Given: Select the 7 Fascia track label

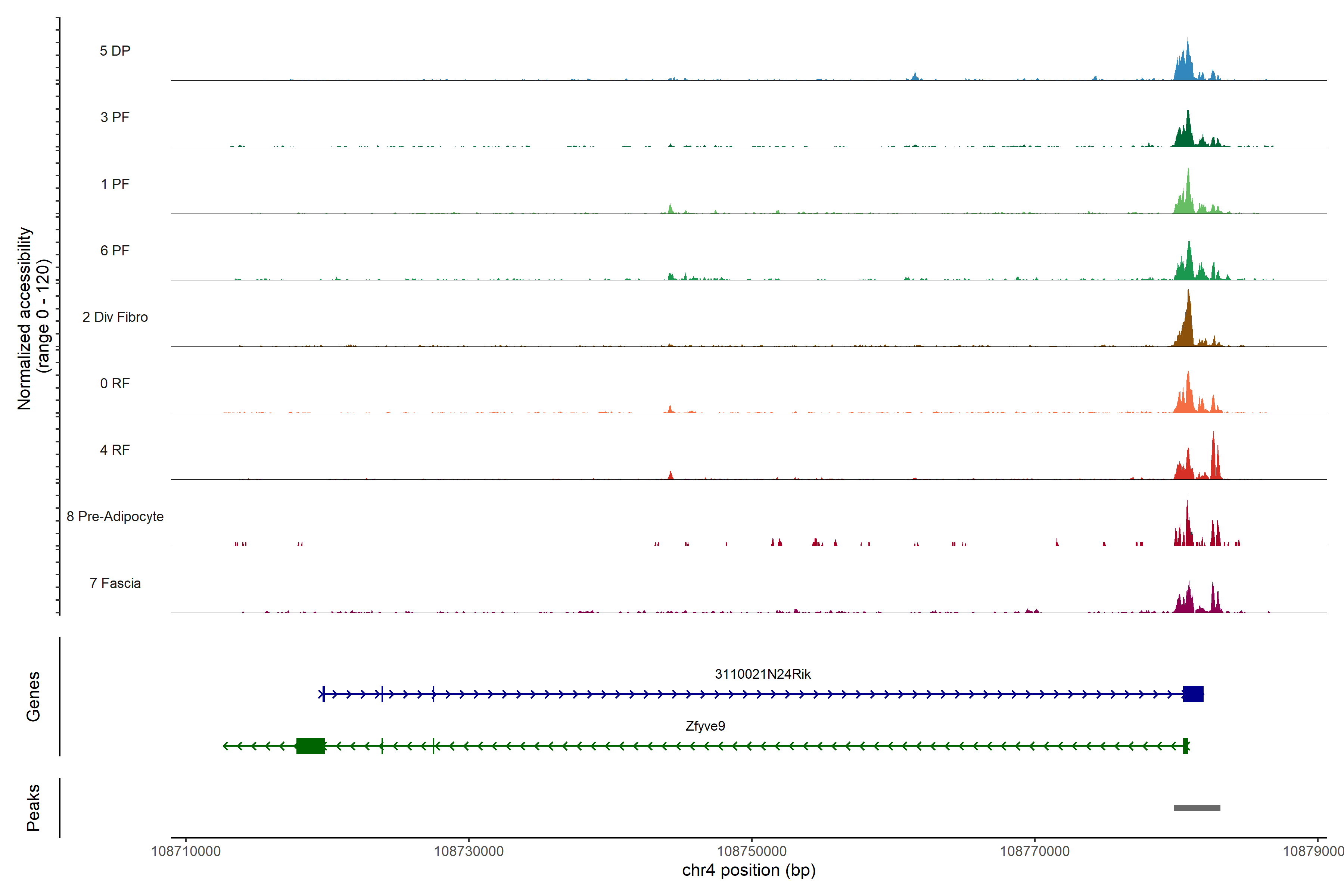Looking at the screenshot, I should (x=115, y=583).
